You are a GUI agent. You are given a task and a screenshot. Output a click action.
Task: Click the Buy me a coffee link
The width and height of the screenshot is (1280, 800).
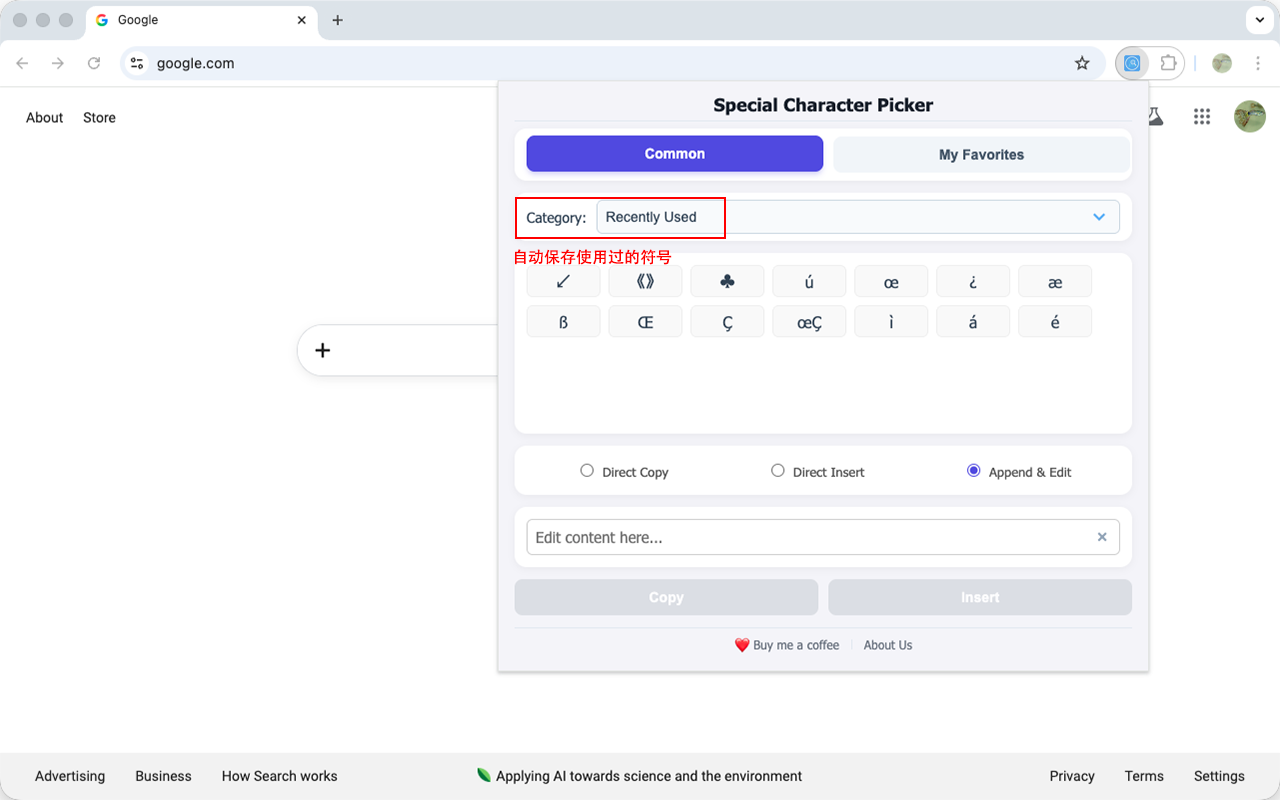(x=787, y=645)
